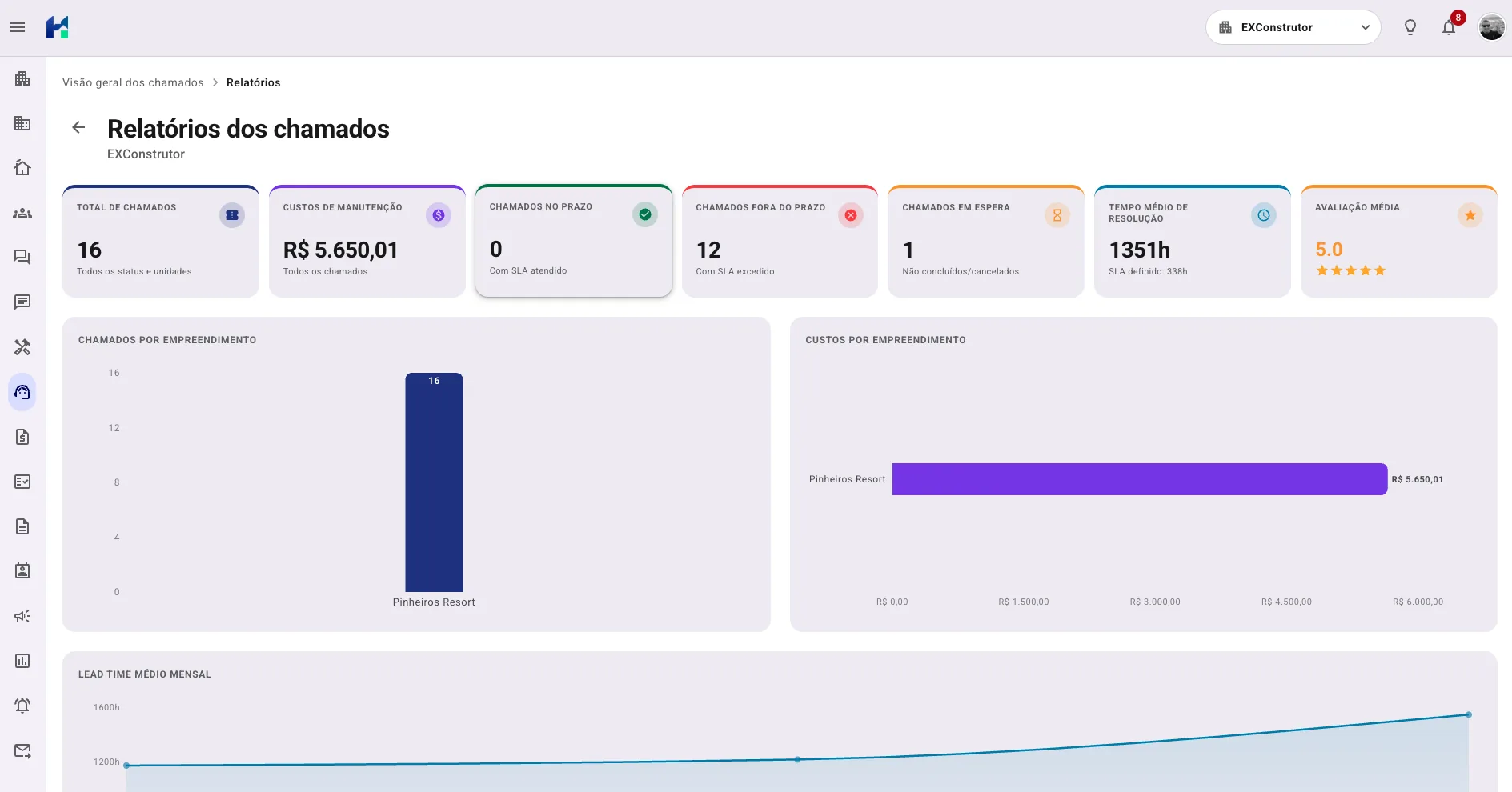Screen dimensions: 1512x792
Task: Click the dark blue Pinheiros Resort bar
Action: pos(434,482)
